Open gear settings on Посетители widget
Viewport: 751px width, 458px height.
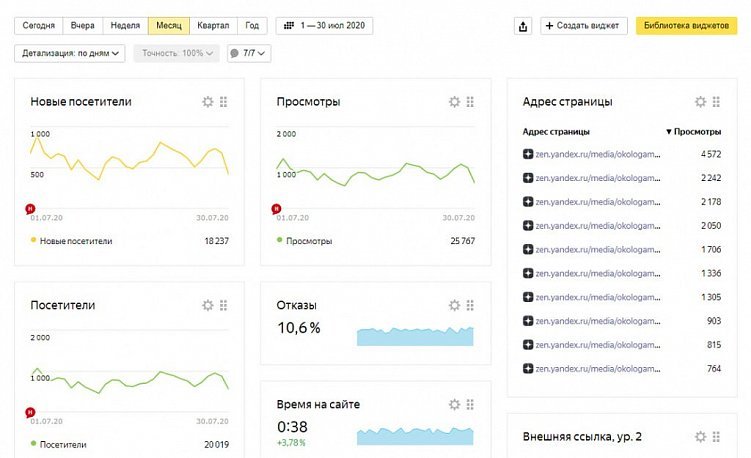208,305
